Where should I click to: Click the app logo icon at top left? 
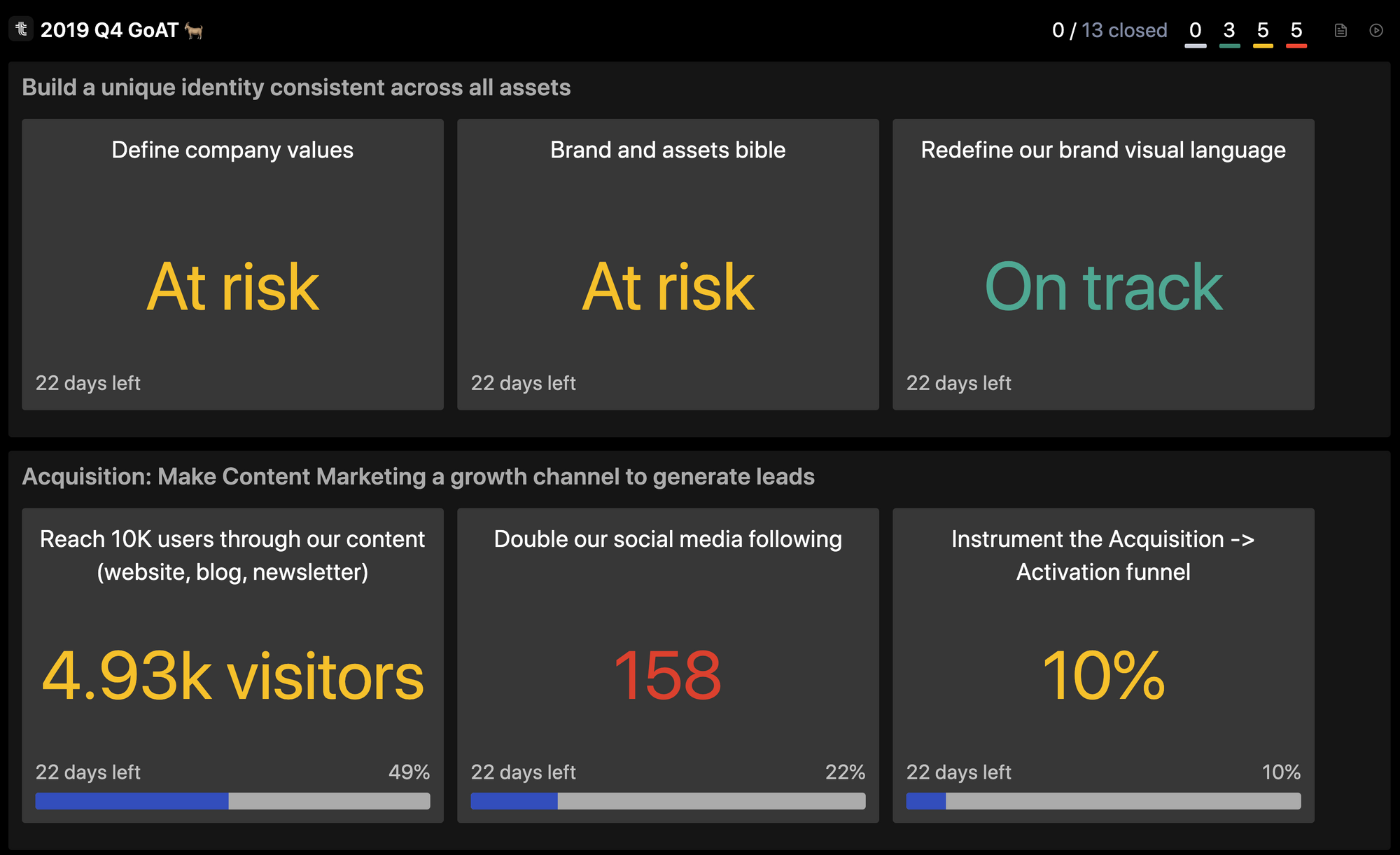tap(21, 29)
